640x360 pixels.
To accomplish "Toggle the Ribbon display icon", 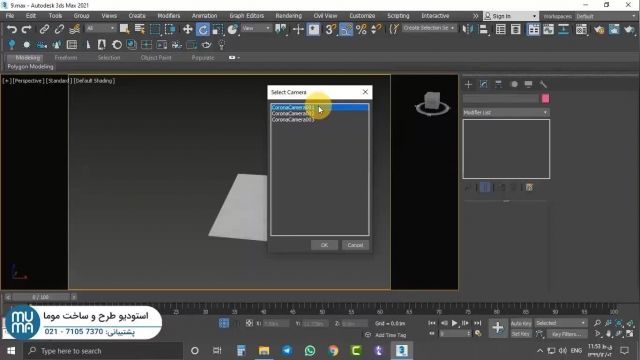I will 533,29.
